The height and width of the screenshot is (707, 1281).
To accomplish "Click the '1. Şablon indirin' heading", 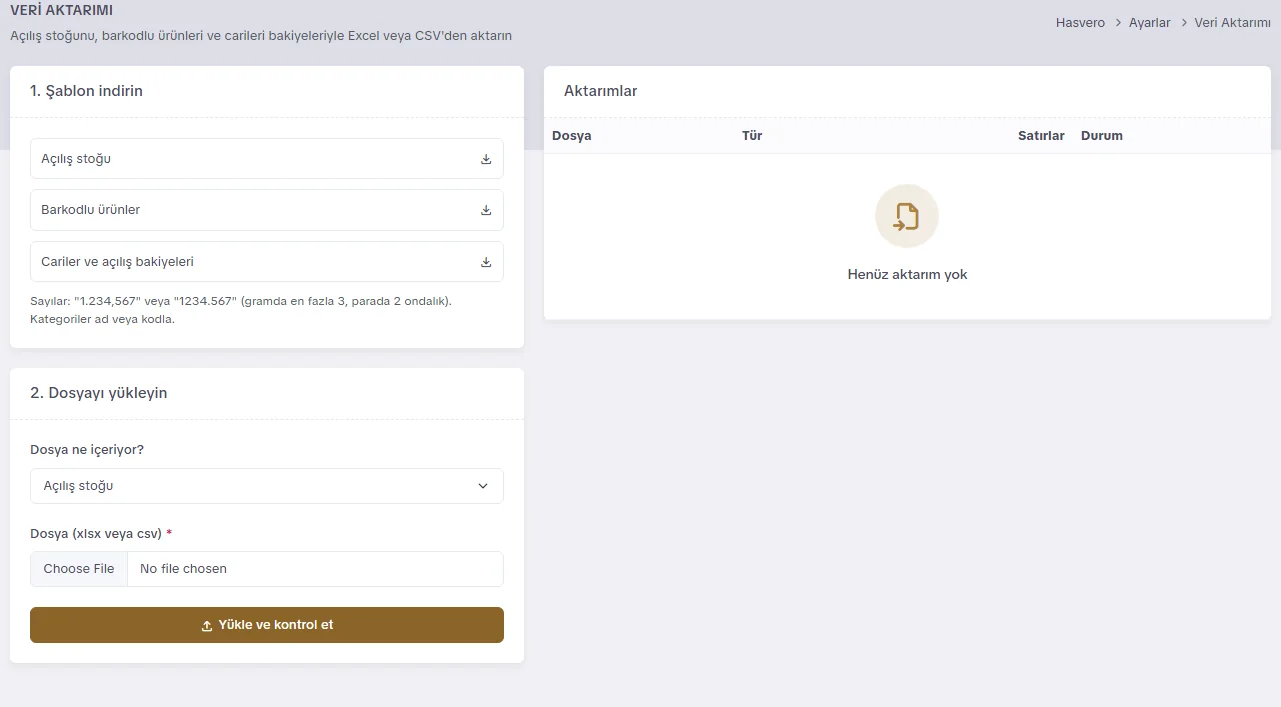I will tap(86, 91).
